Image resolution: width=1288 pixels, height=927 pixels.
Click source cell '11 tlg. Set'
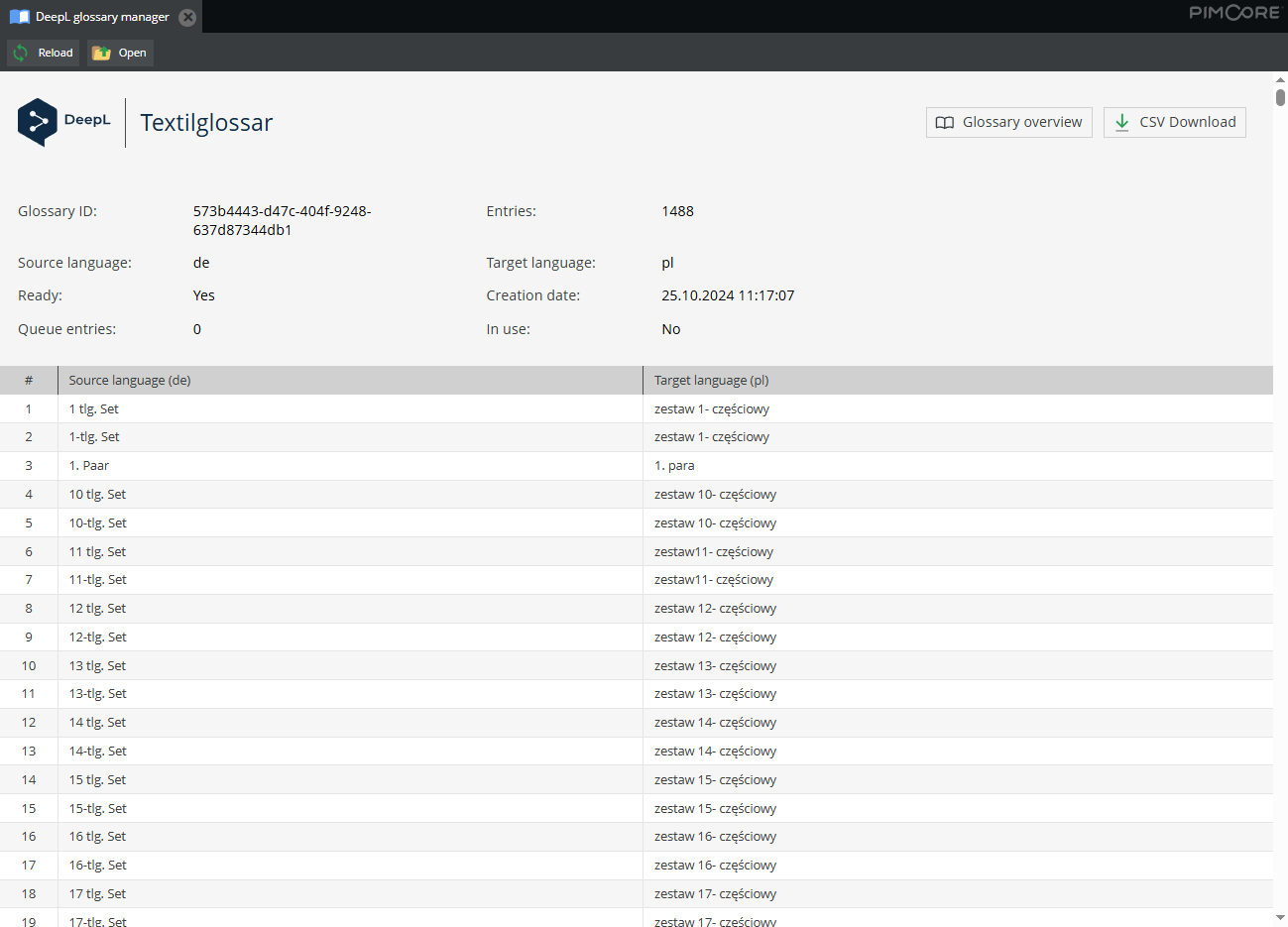click(x=351, y=551)
